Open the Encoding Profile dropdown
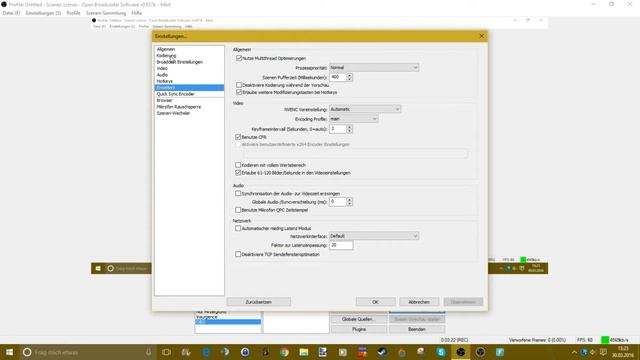The height and width of the screenshot is (360, 640). pyautogui.click(x=353, y=119)
